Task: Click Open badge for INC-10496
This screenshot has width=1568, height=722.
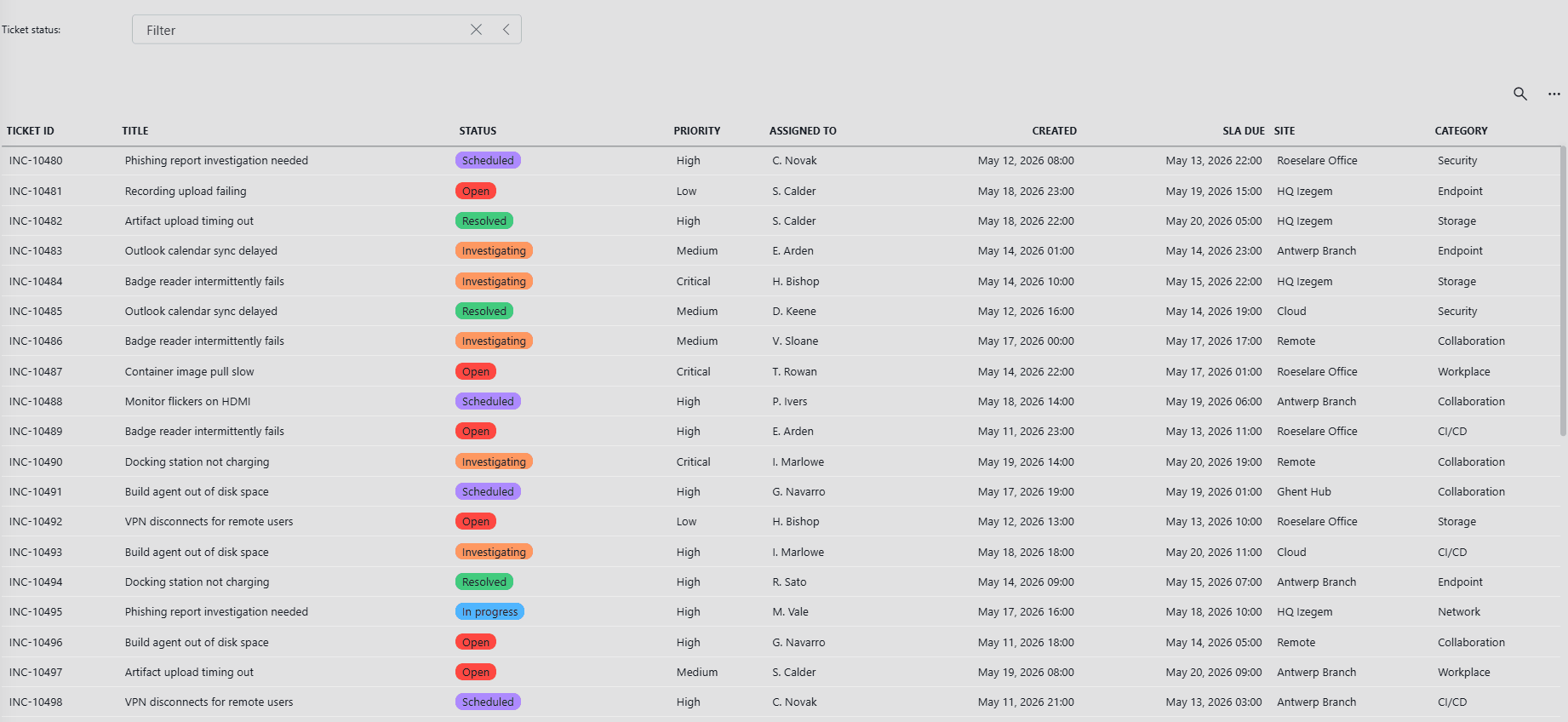Action: coord(476,643)
